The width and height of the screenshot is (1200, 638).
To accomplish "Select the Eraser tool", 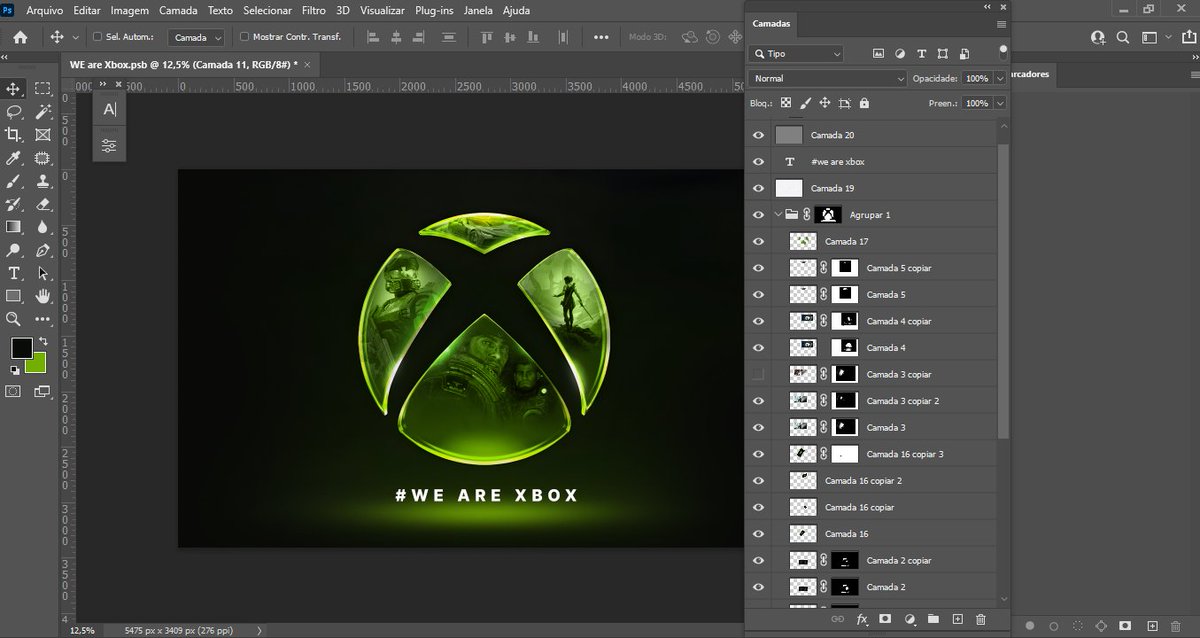I will click(x=43, y=204).
